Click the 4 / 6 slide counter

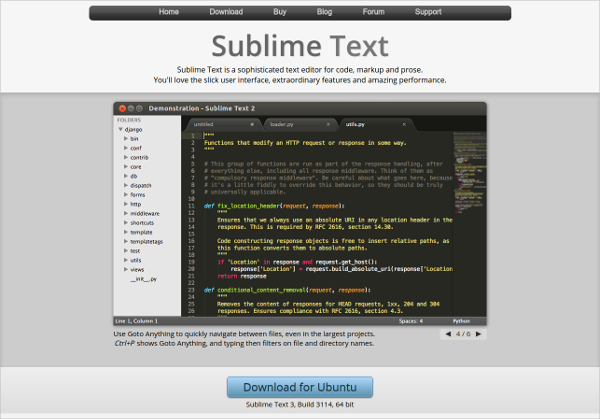[463, 334]
